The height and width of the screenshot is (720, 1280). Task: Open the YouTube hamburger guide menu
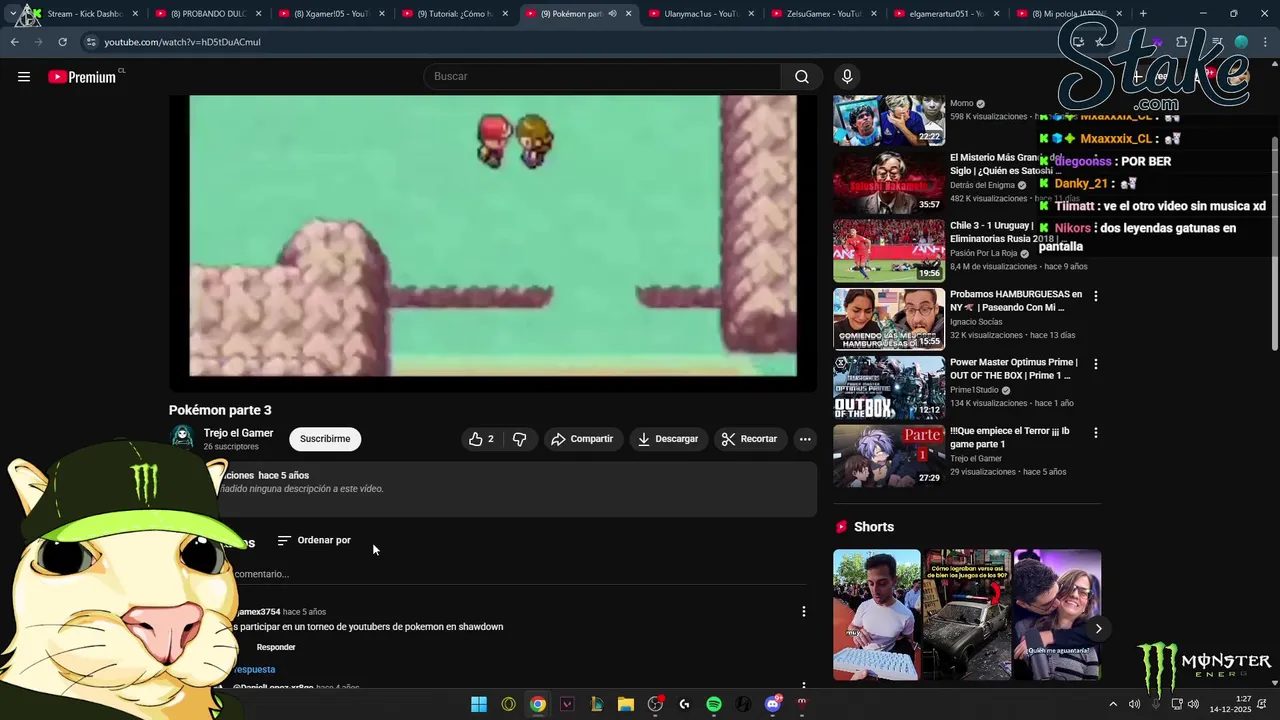coord(24,77)
